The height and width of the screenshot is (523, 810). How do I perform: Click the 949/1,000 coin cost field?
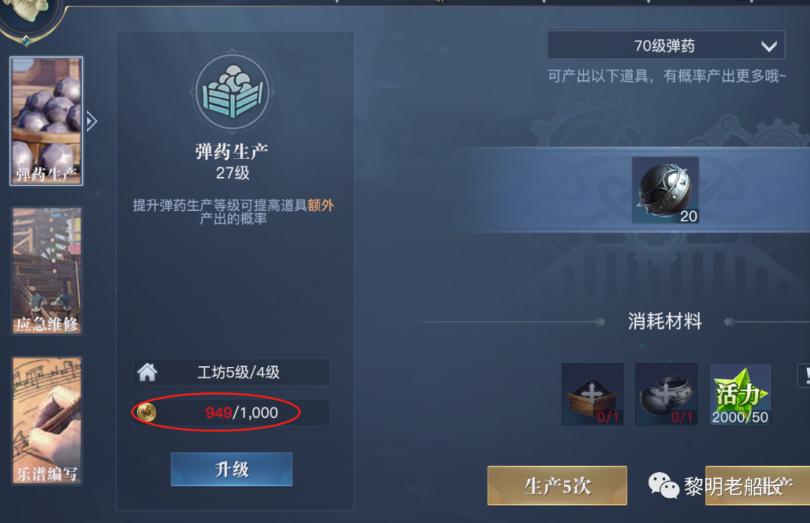[231, 412]
